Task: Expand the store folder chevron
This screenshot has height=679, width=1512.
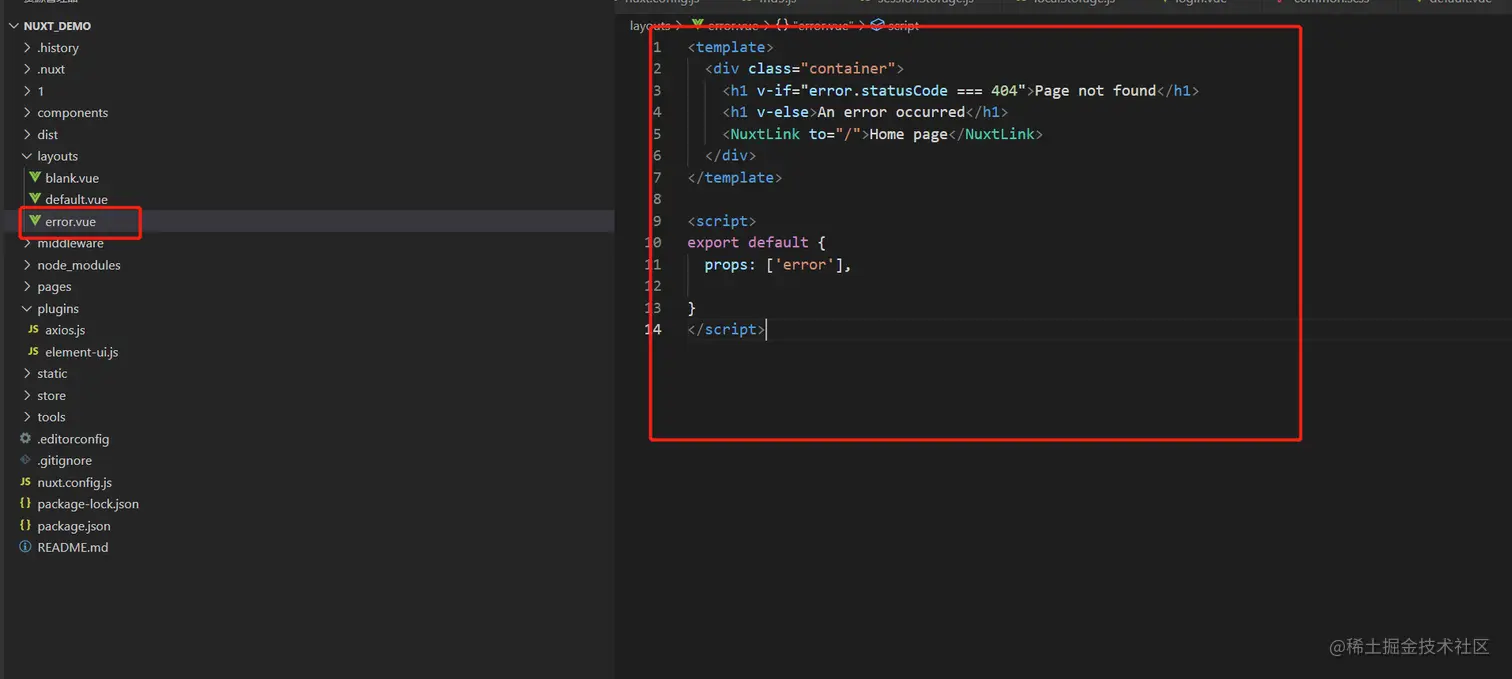Action: 27,396
